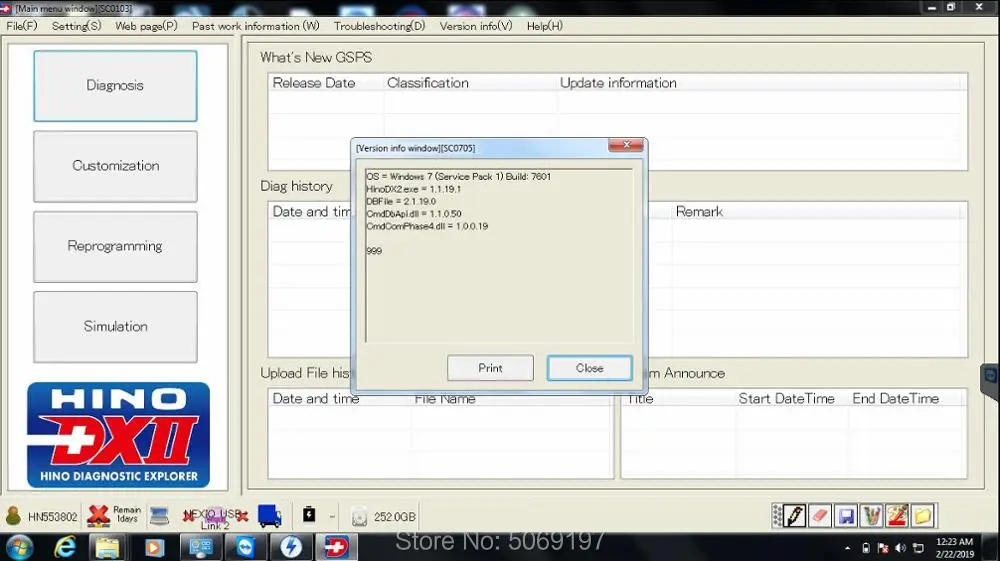Open the File(F) menu
Screen dimensions: 1000x561
click(x=22, y=26)
